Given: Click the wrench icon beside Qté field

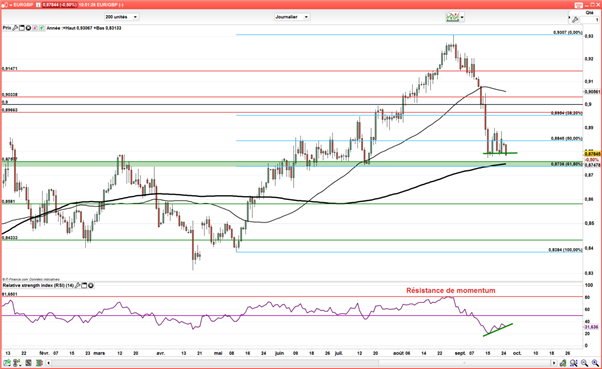Looking at the screenshot, I should coord(575,20).
